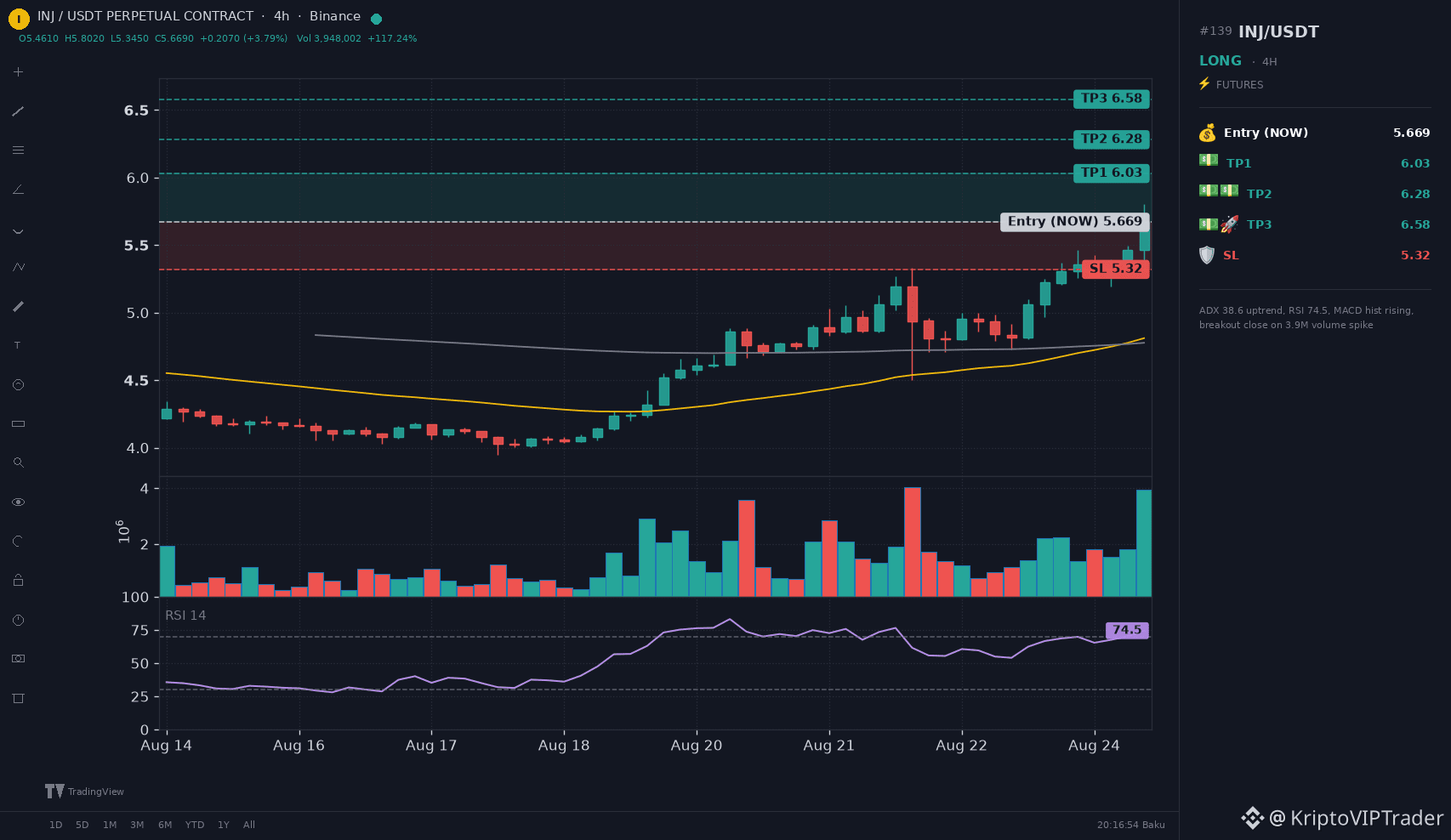Screen dimensions: 1451x840
Task: Switch chart range to 1M
Action: click(x=110, y=825)
